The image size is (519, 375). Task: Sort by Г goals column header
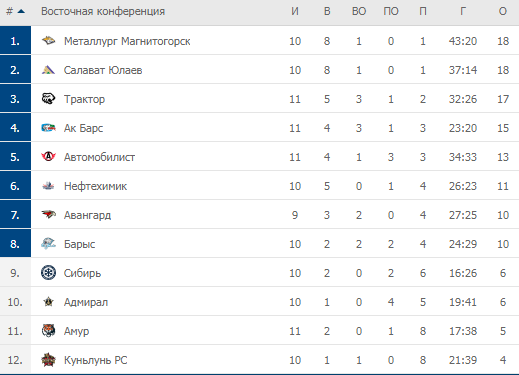[463, 12]
